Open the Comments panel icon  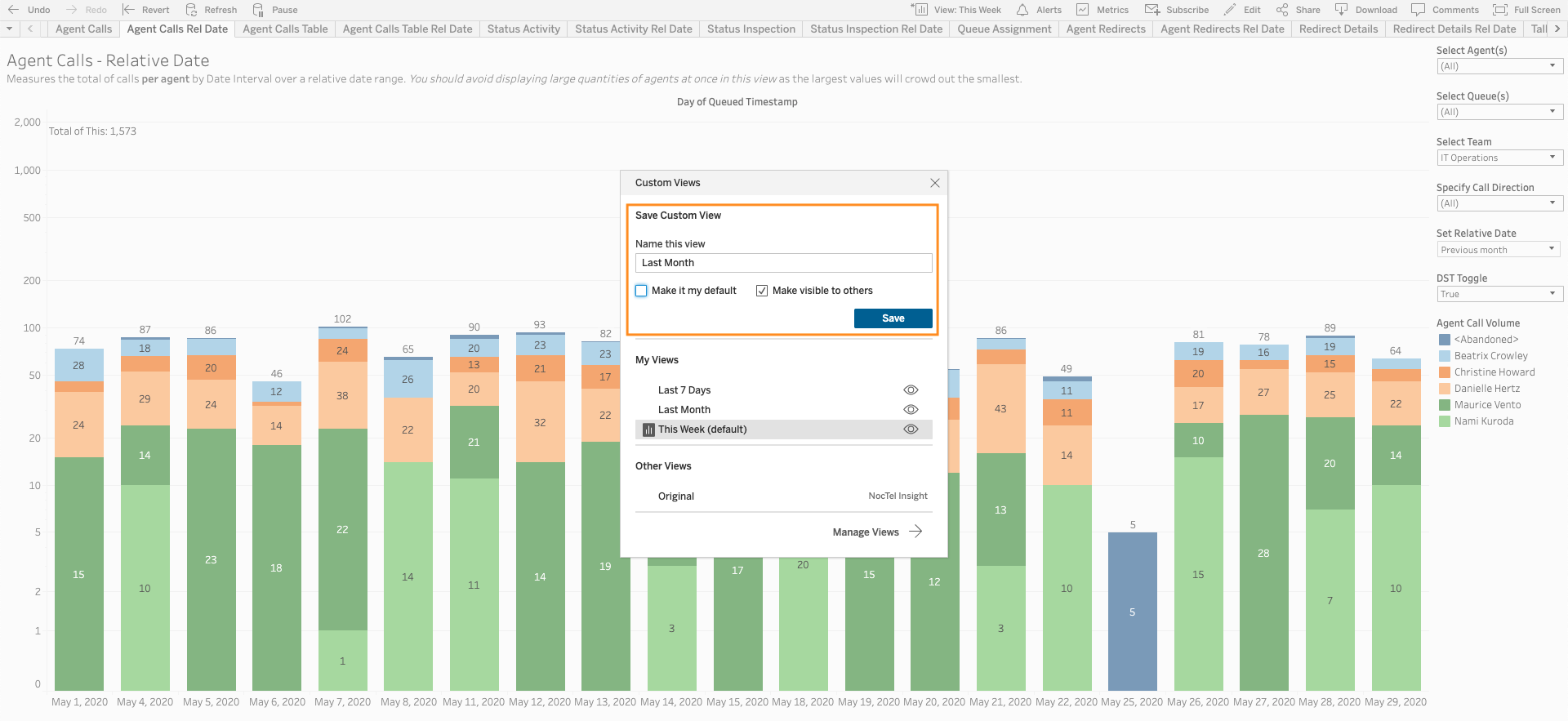click(x=1419, y=10)
